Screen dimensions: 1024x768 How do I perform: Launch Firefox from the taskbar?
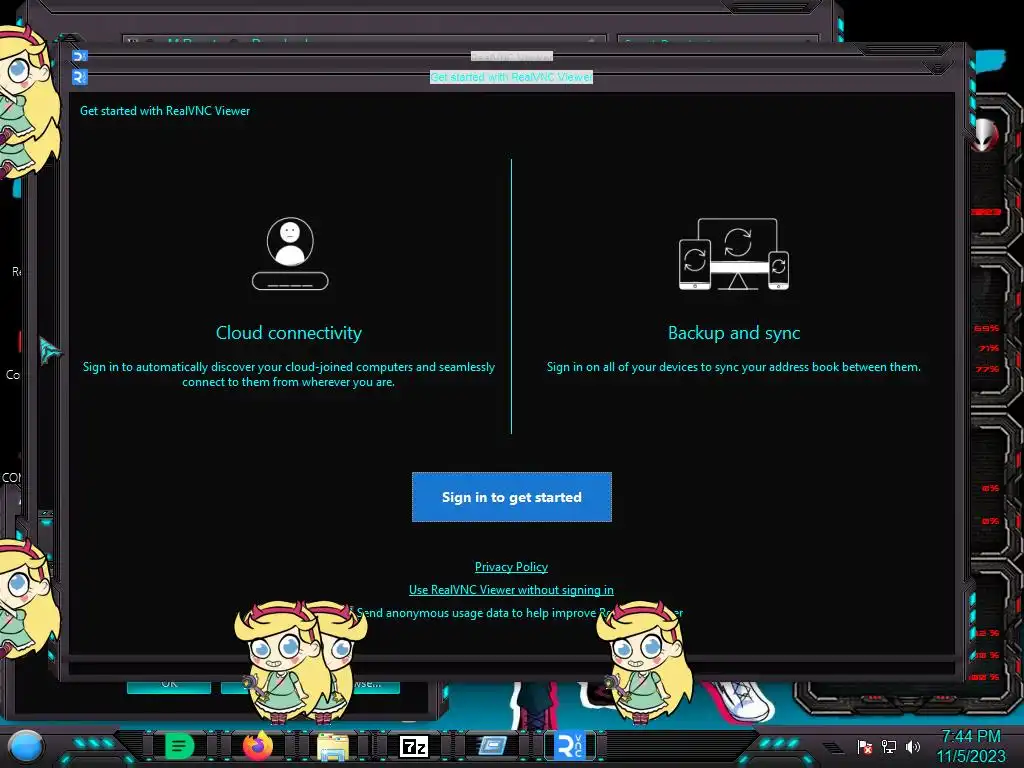tap(258, 746)
